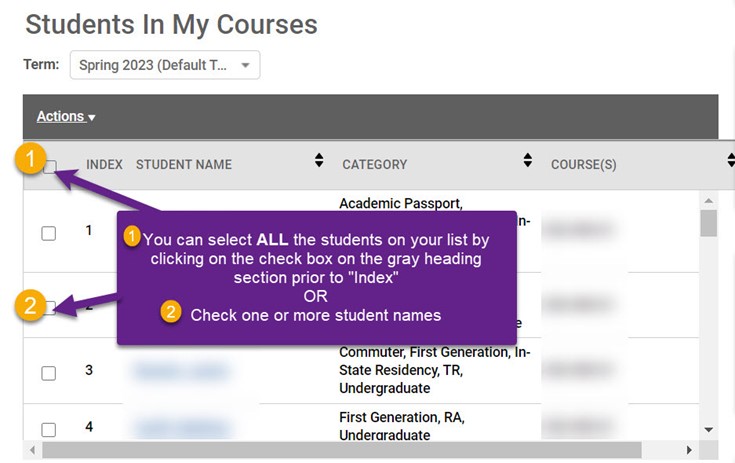The image size is (735, 463).
Task: Open the Term dropdown showing Spring 2023
Action: tap(164, 65)
